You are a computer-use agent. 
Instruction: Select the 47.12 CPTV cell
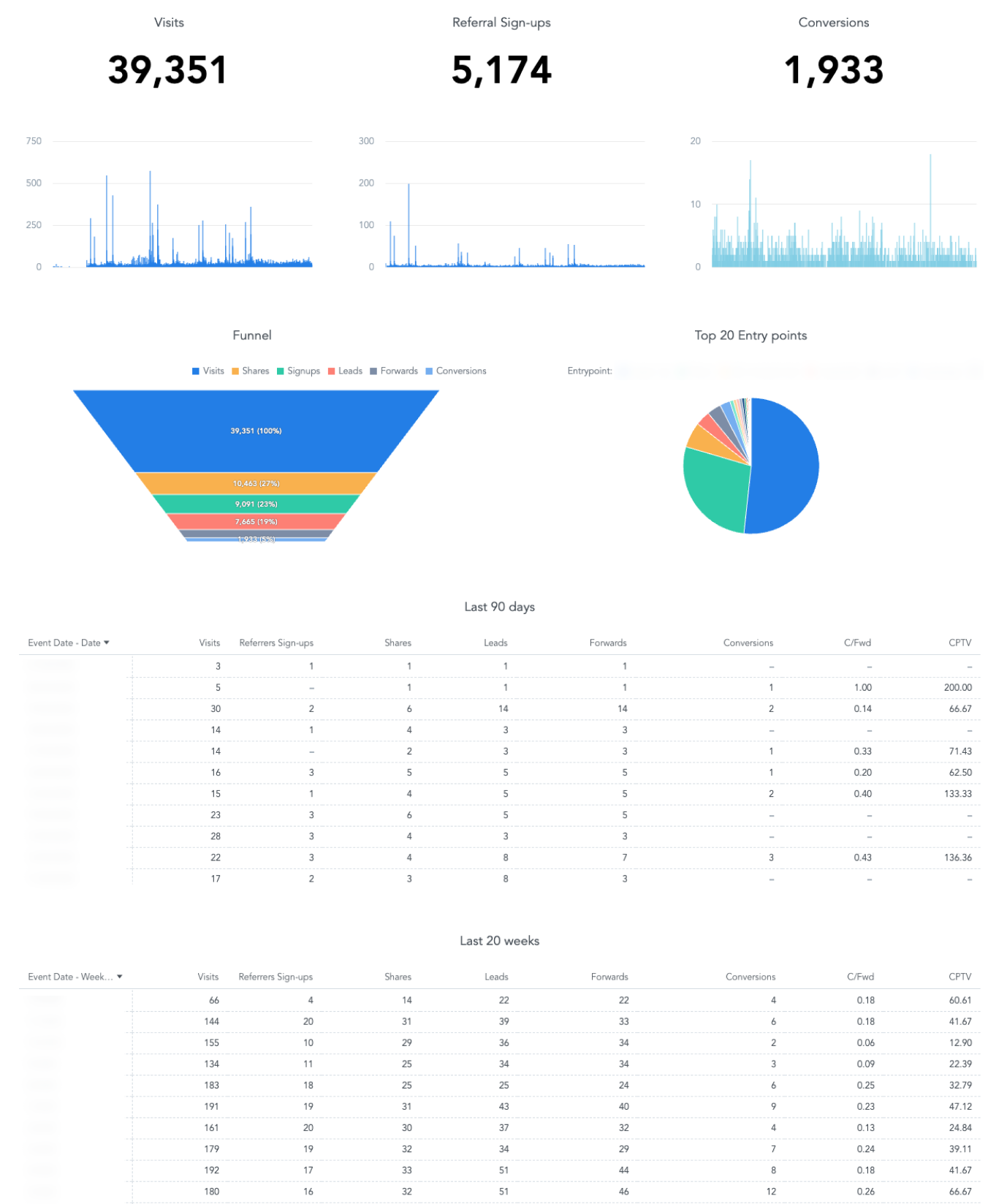pos(960,1107)
